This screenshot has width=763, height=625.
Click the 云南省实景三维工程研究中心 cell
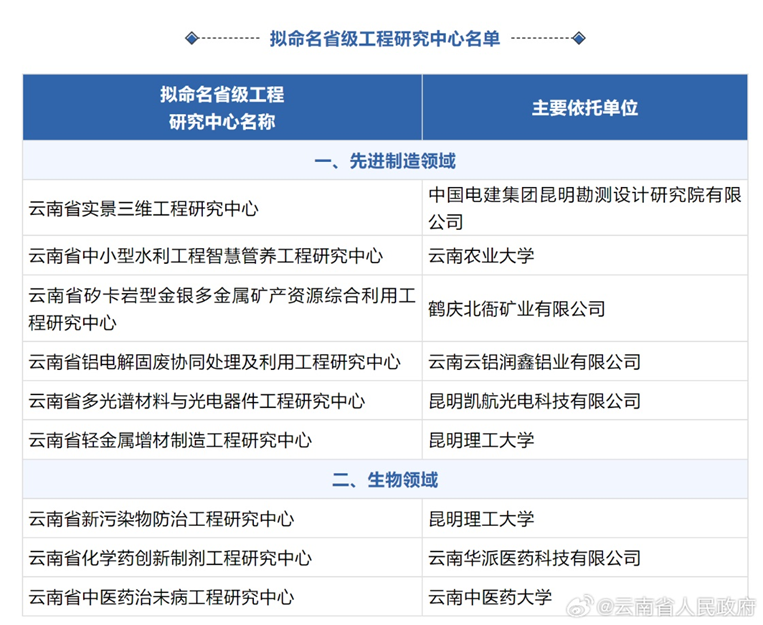point(144,208)
